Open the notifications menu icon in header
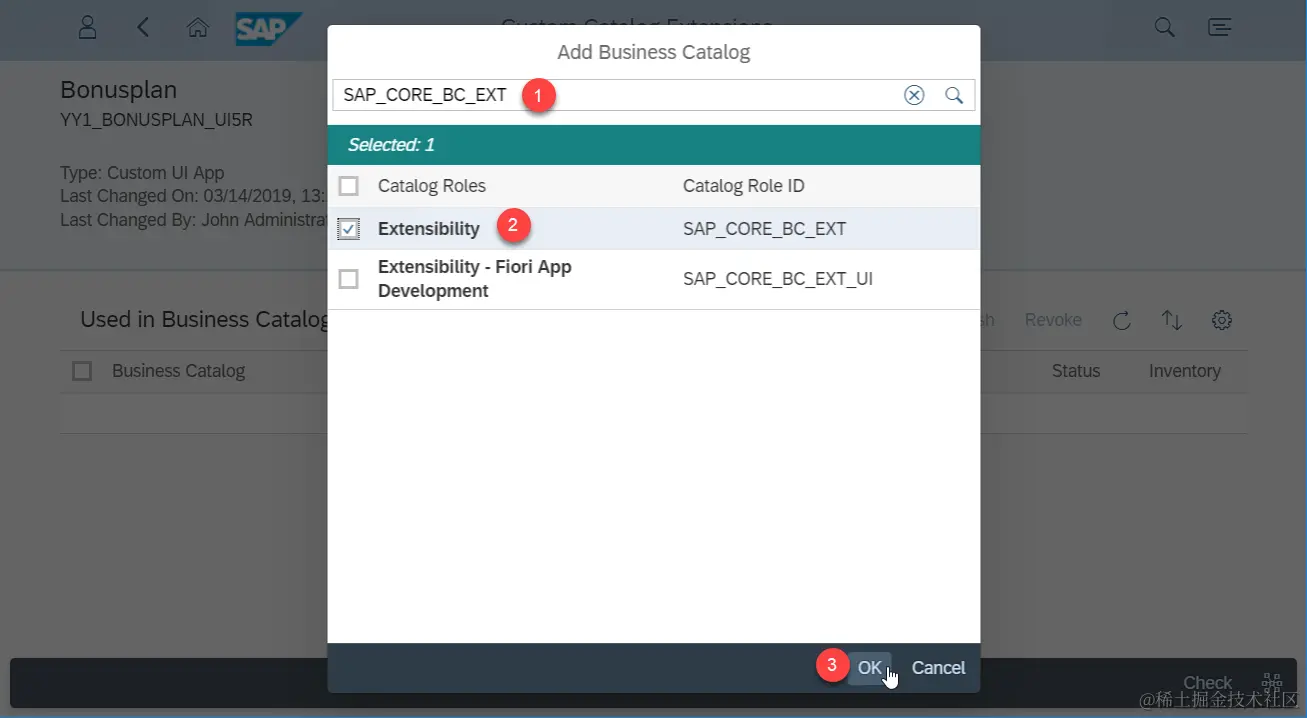The width and height of the screenshot is (1307, 718). 1219,28
